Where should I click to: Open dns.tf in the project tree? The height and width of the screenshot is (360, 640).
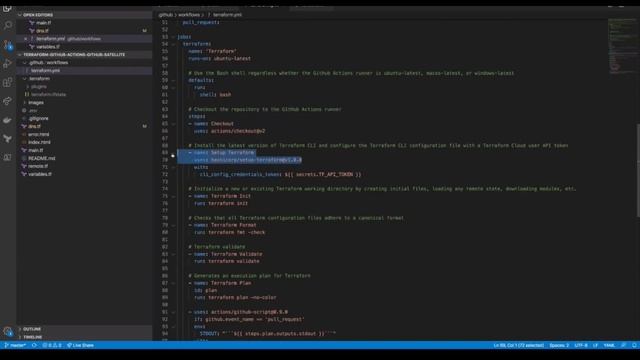click(34, 127)
